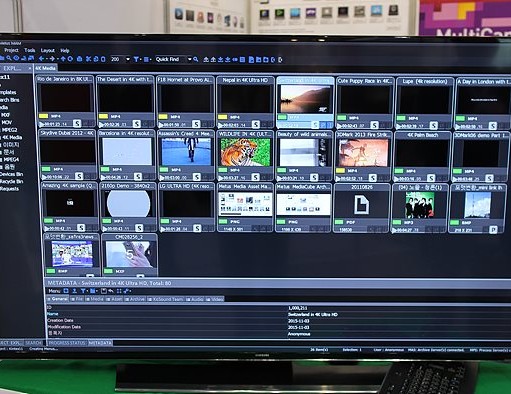Click the filter funnel icon in main toolbar
This screenshot has height=394, width=511.
(x=136, y=59)
